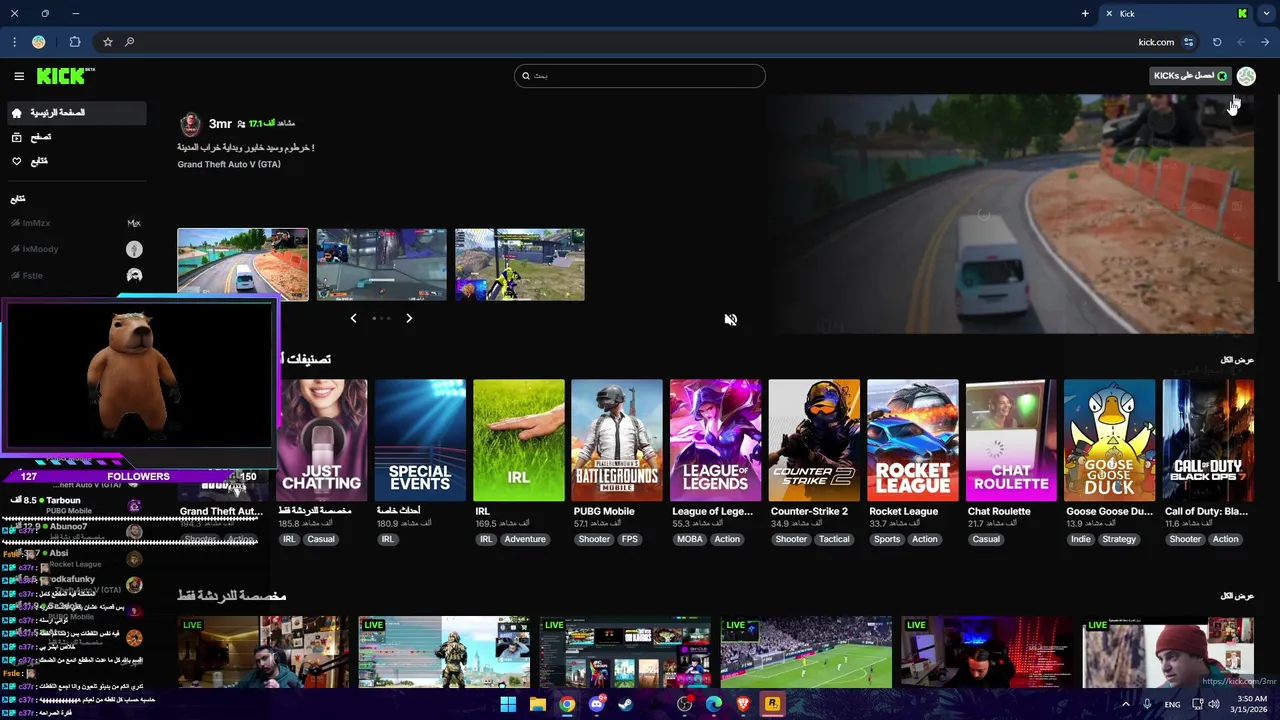
Task: Open the Following heart sidebar item
Action: pos(76,161)
